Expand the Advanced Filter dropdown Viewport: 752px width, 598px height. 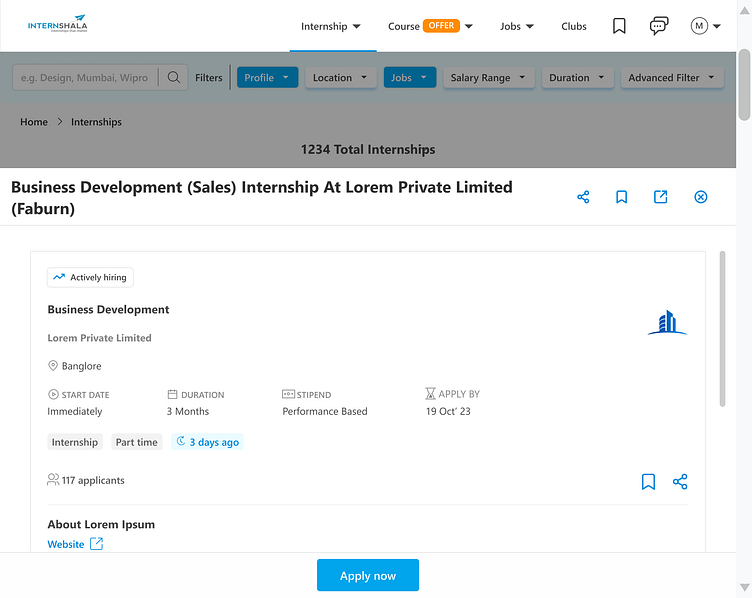click(671, 77)
